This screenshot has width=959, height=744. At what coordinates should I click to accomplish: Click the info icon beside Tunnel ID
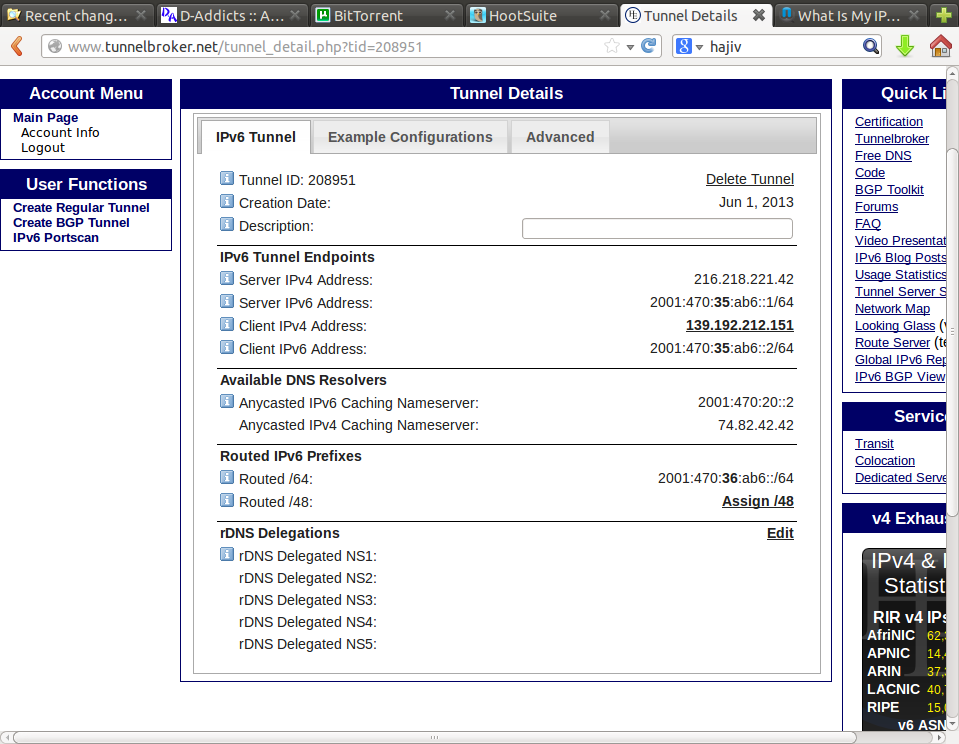click(x=226, y=179)
